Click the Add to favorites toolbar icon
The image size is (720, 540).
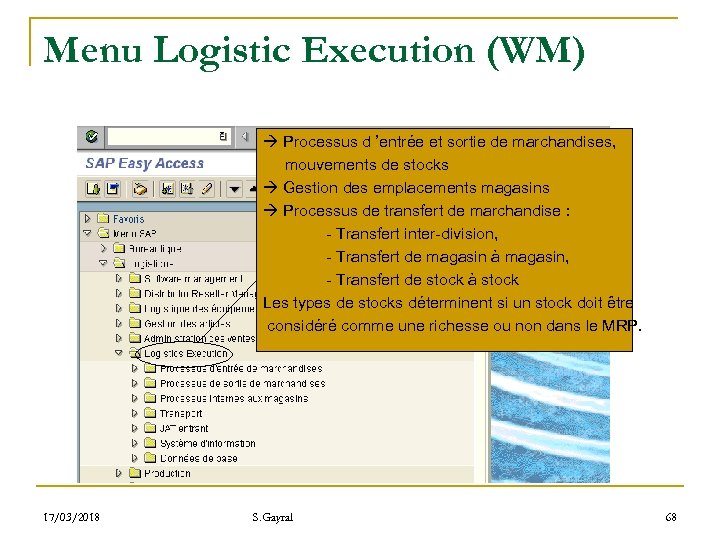168,189
